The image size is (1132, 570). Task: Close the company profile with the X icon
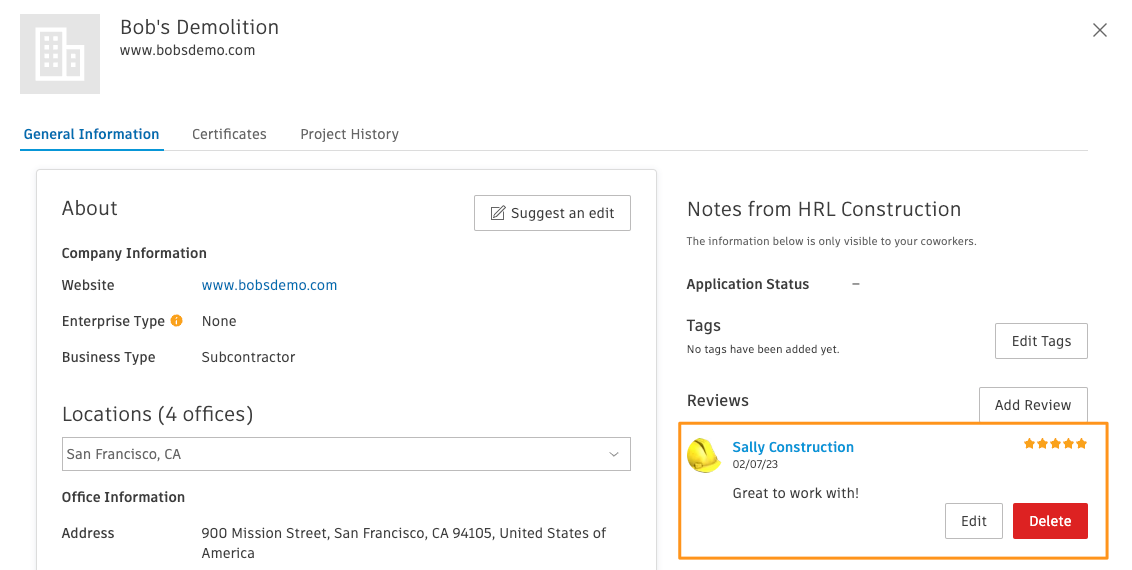tap(1100, 30)
